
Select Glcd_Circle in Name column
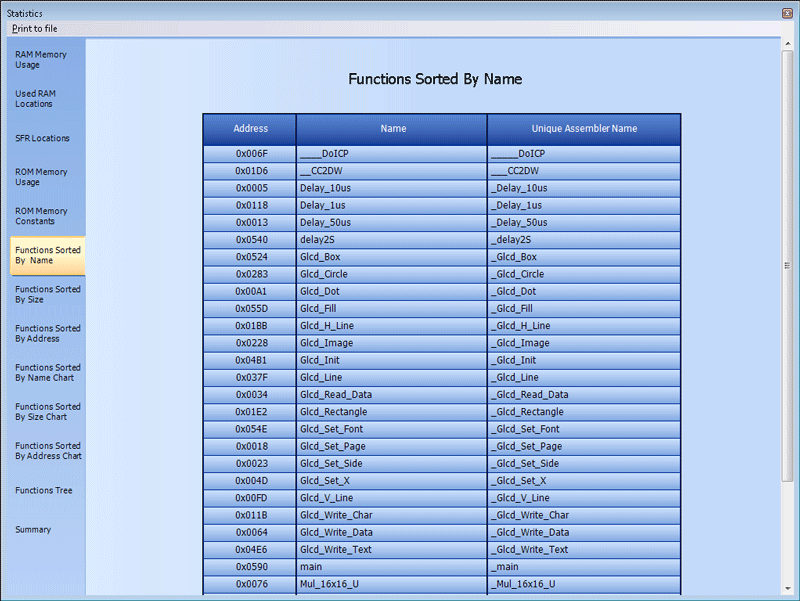(x=392, y=274)
